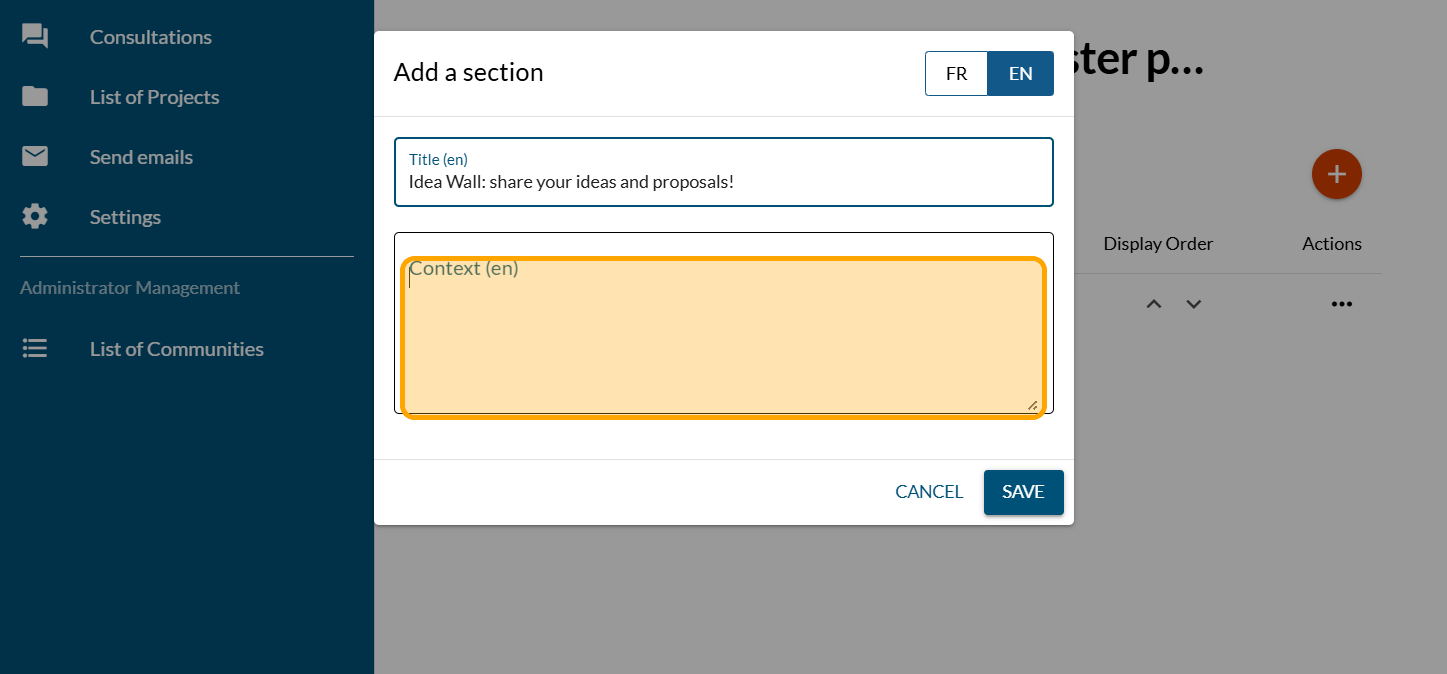Focus the Title (en) input field
This screenshot has width=1447, height=674.
(723, 182)
